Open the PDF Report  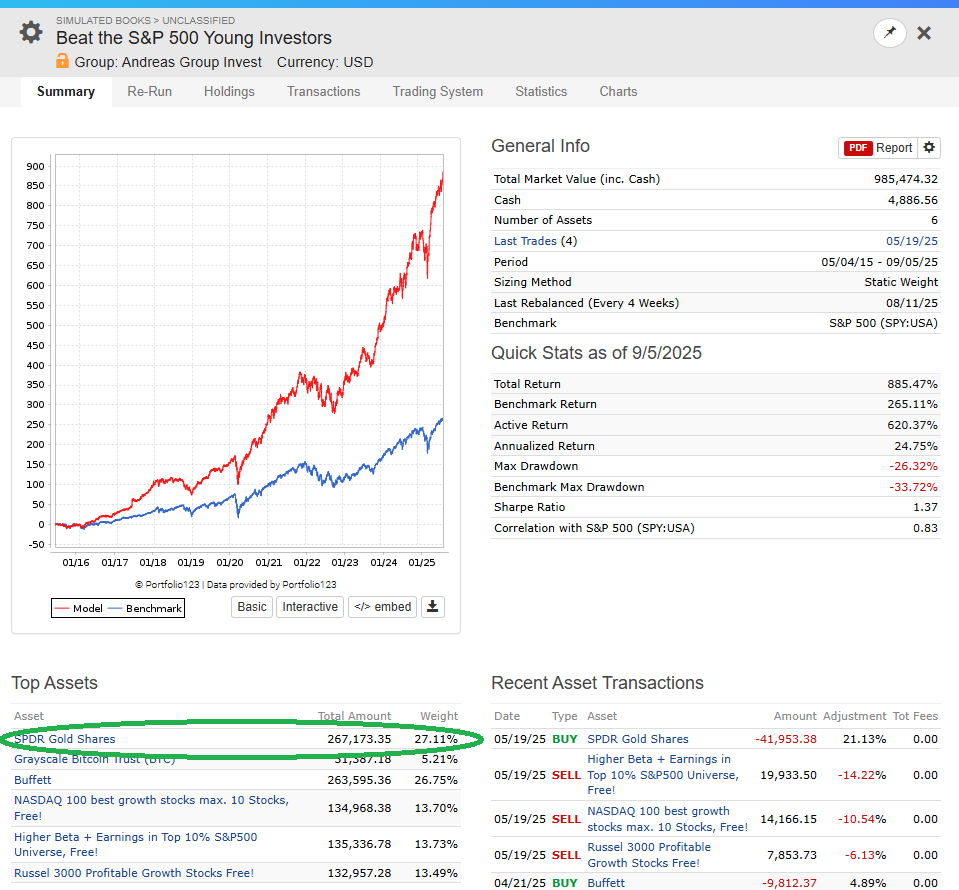point(878,147)
